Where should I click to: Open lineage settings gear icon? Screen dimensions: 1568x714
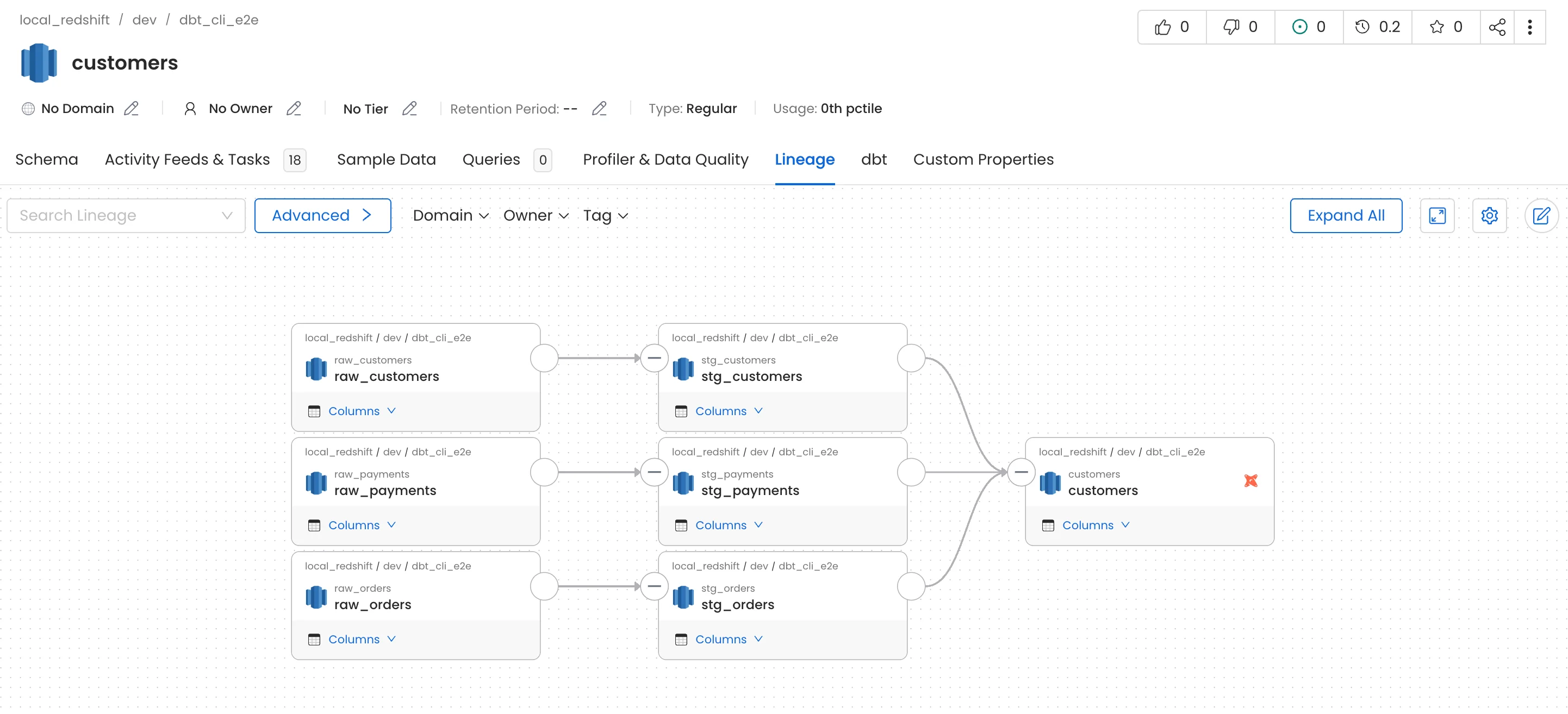(x=1489, y=215)
